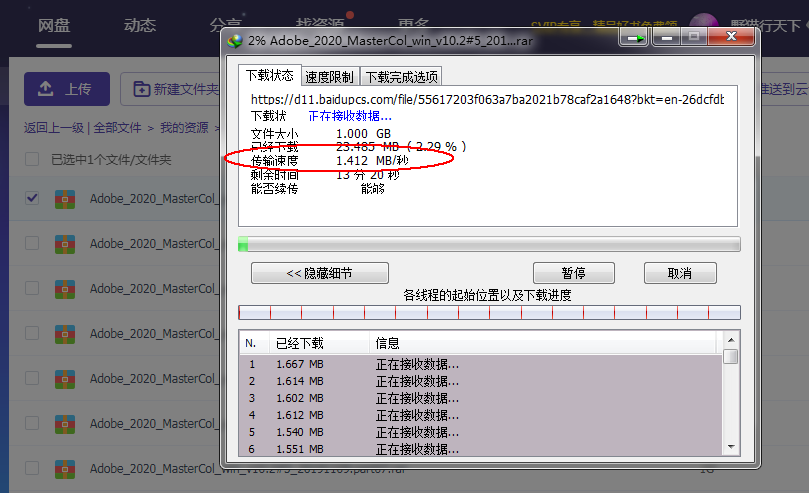Click the 新建文件夹 button
The width and height of the screenshot is (809, 493).
click(173, 89)
